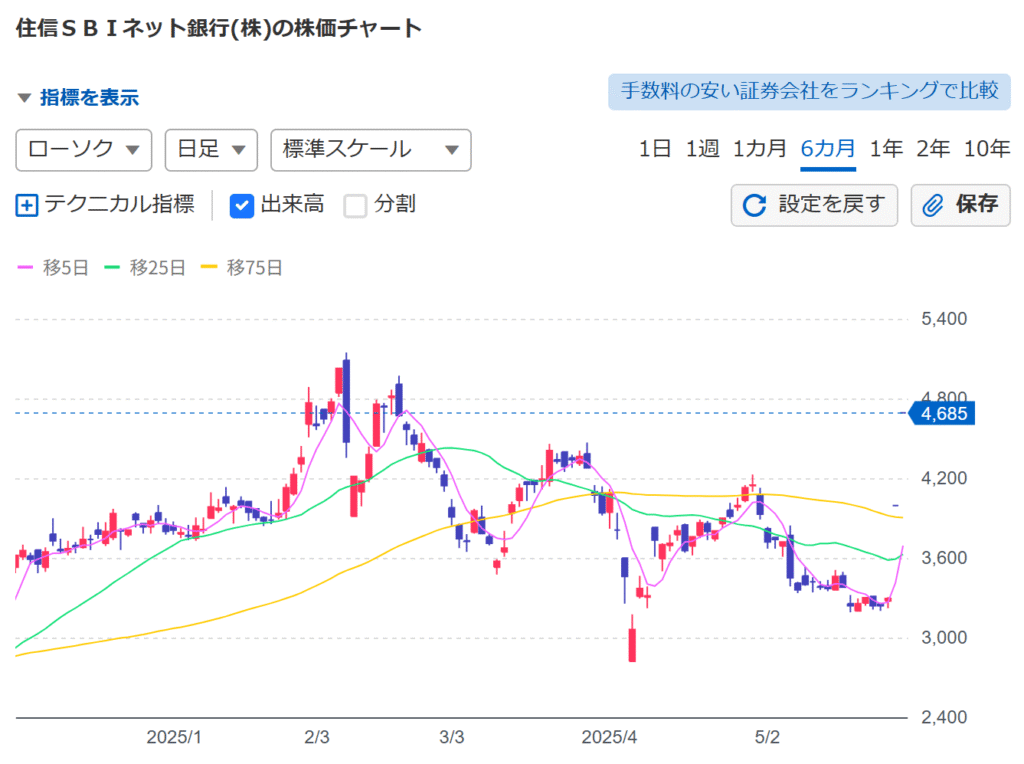1024x764 pixels.
Task: Click the yellow 移75日 legend swatch
Action: click(x=209, y=267)
